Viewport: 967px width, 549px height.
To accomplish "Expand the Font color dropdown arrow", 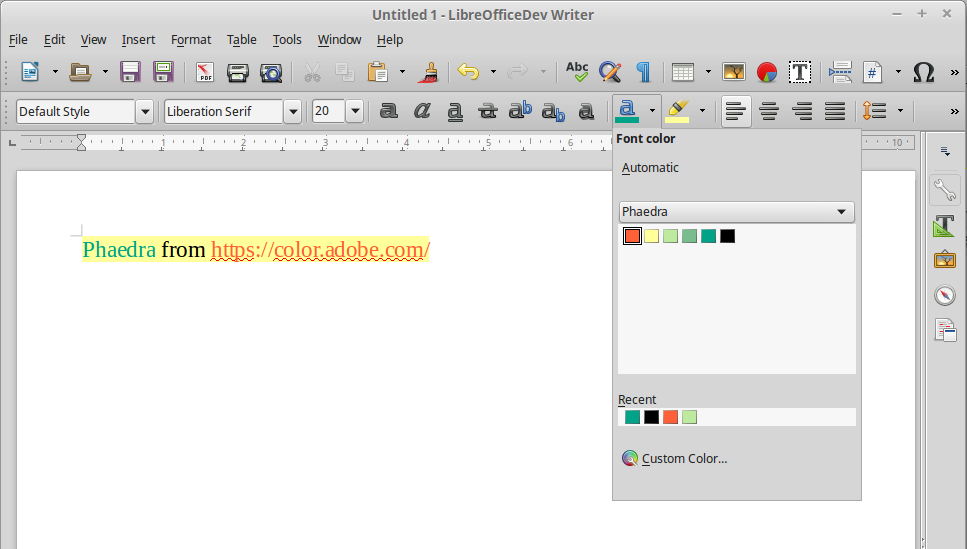I will 652,111.
